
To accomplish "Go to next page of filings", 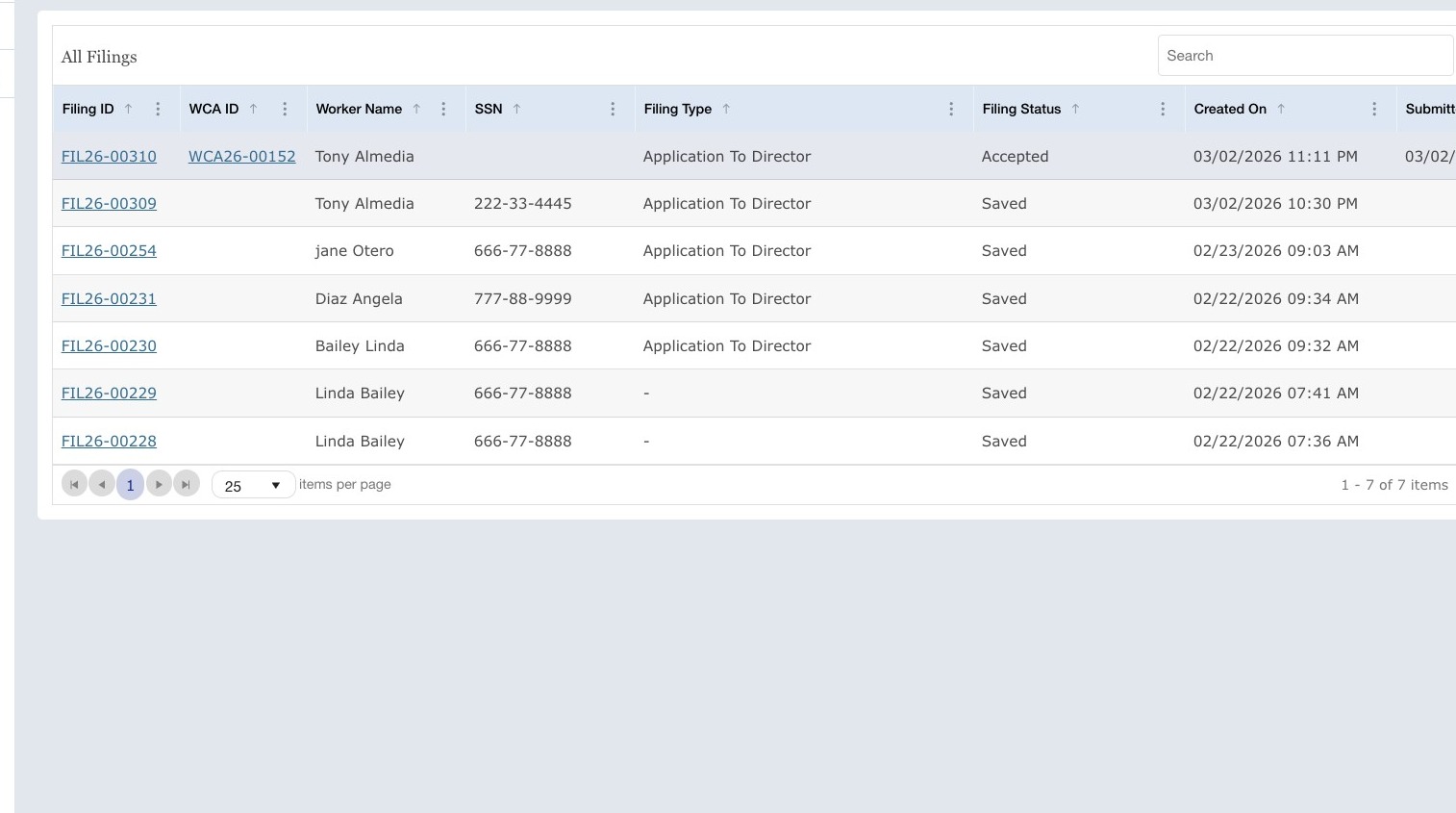I will [159, 485].
